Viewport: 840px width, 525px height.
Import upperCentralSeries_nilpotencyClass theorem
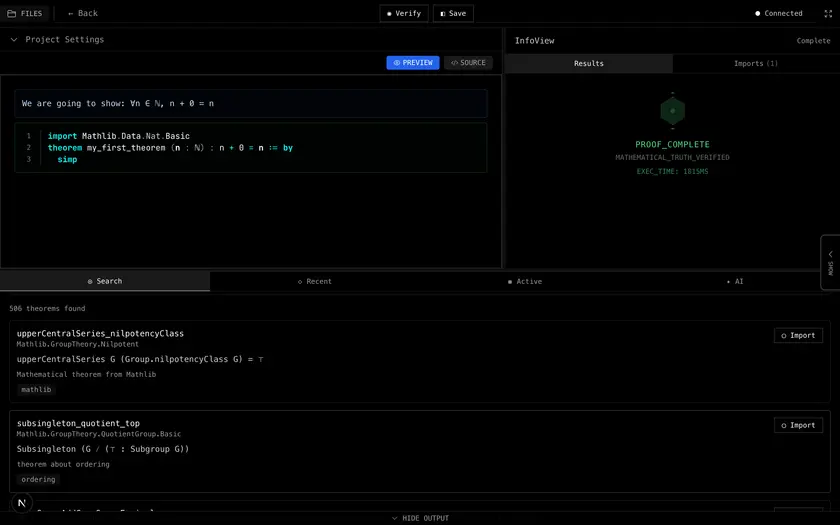798,335
